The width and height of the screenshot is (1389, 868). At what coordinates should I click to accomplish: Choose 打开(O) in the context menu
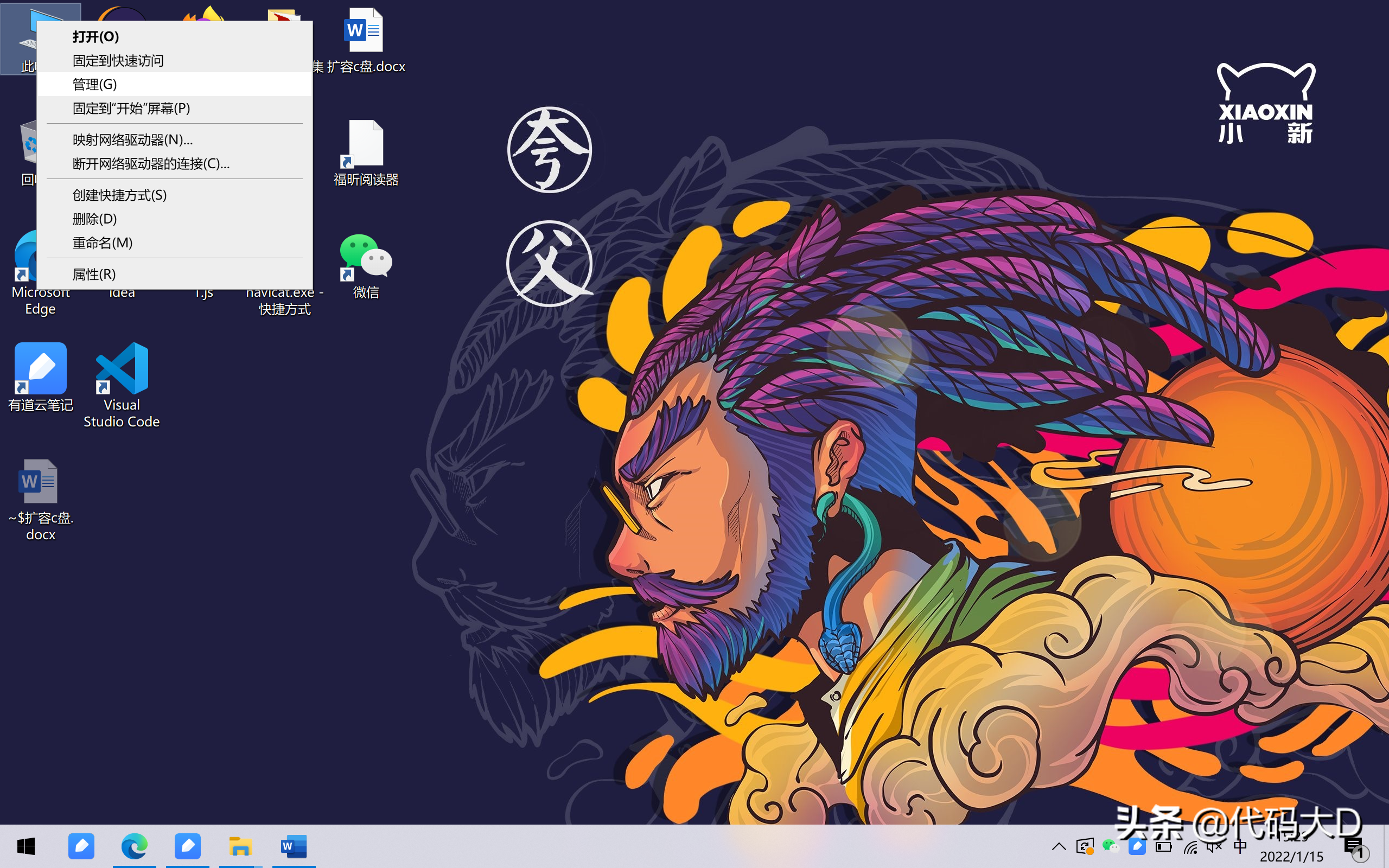tap(174, 37)
